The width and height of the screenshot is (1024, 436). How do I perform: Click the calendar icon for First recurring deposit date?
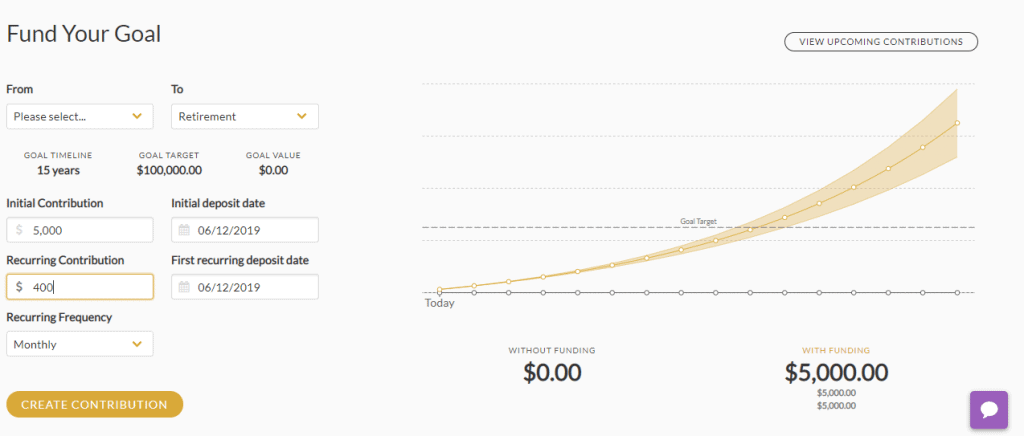point(184,287)
